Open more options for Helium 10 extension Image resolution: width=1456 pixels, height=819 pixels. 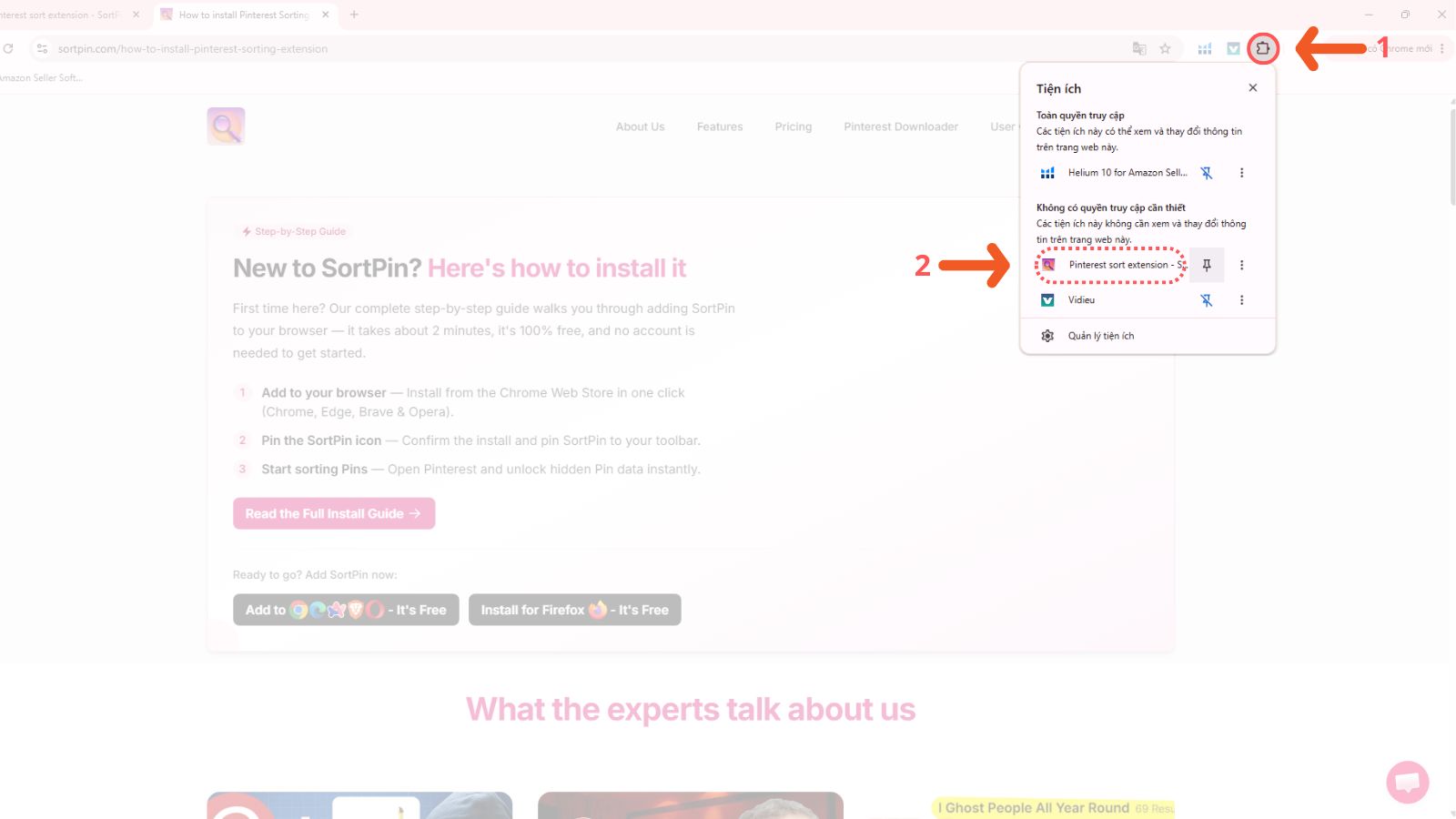coord(1241,173)
